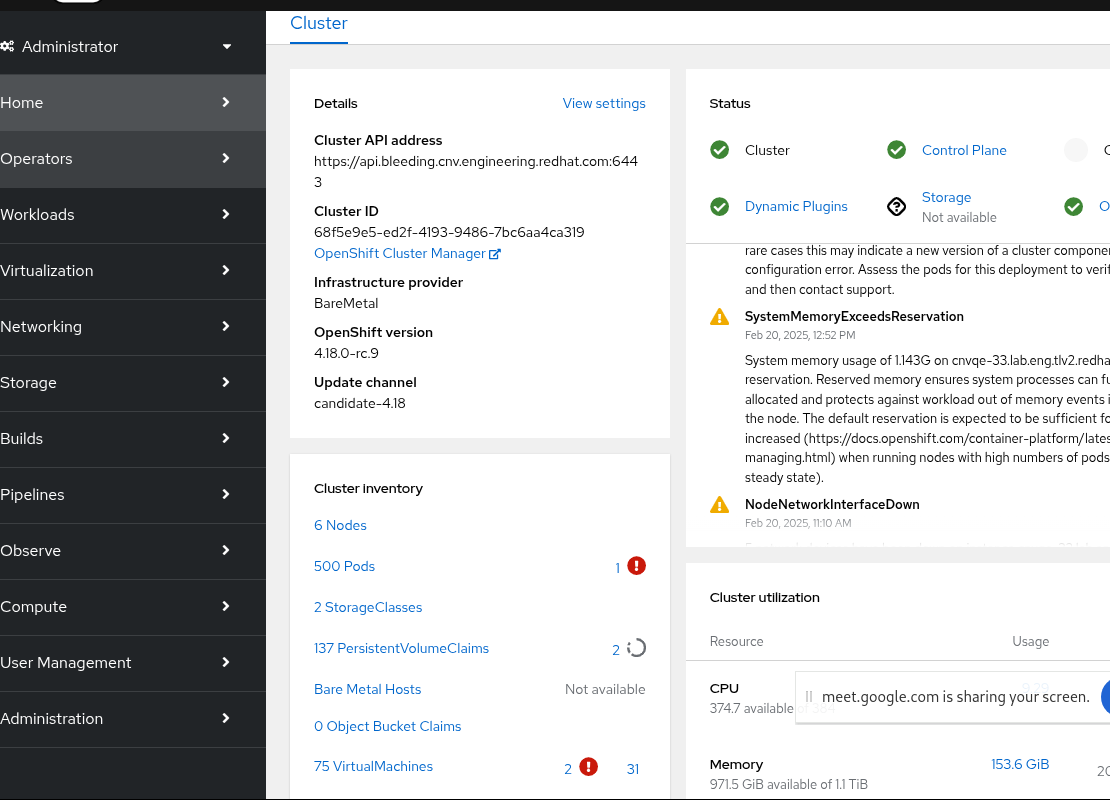Click the VirtualMachines red error icon
The width and height of the screenshot is (1110, 800).
[589, 767]
